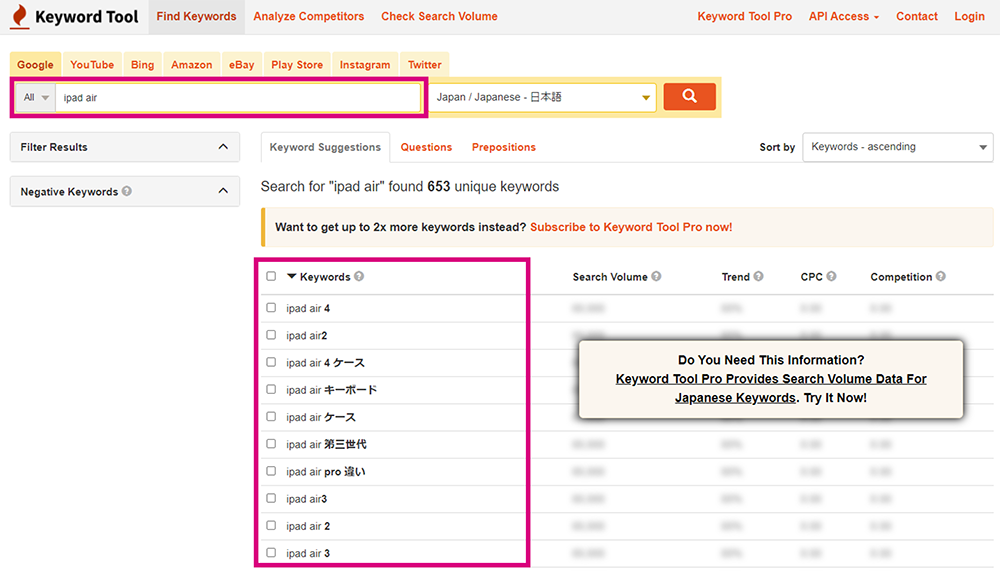Check the box for 'ipad air3'

[271, 498]
